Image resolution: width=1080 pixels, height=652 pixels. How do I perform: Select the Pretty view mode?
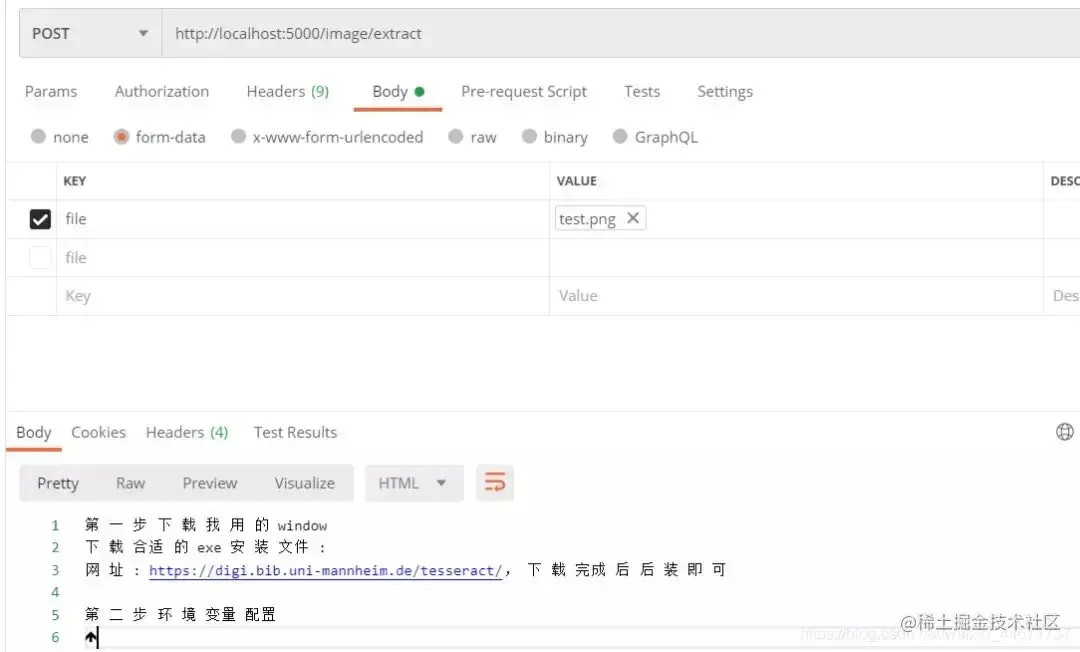click(58, 483)
